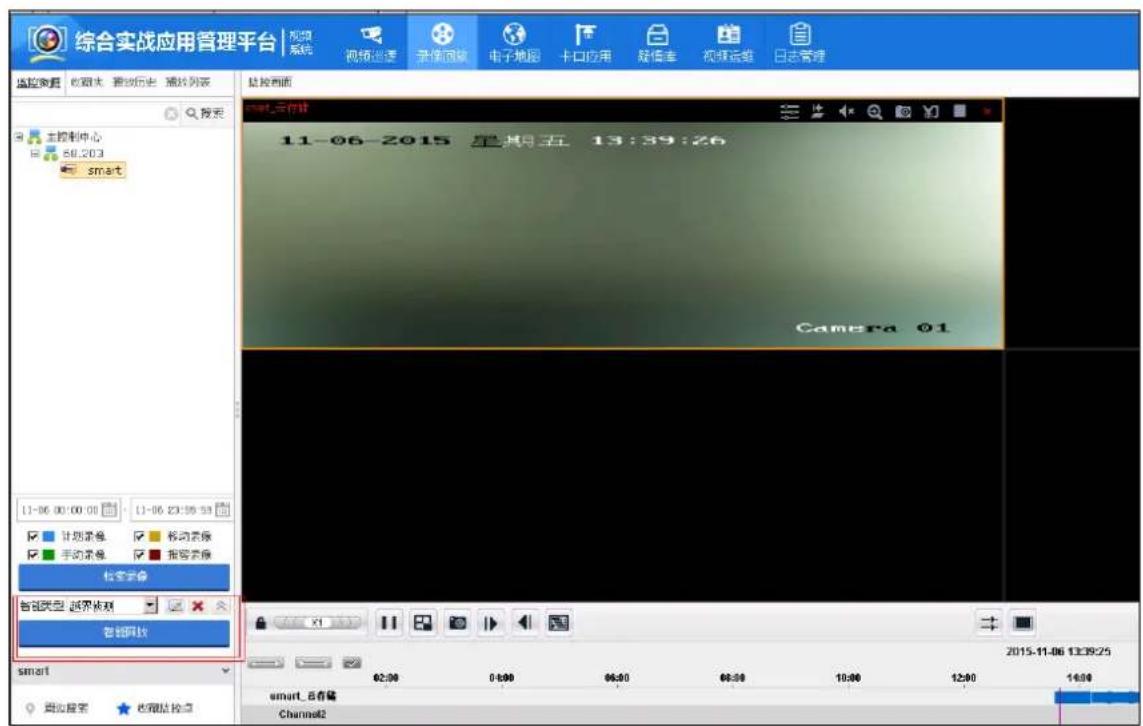This screenshot has width=1143, height=726.
Task: Click first zoom button above the timeline
Action: tap(265, 663)
